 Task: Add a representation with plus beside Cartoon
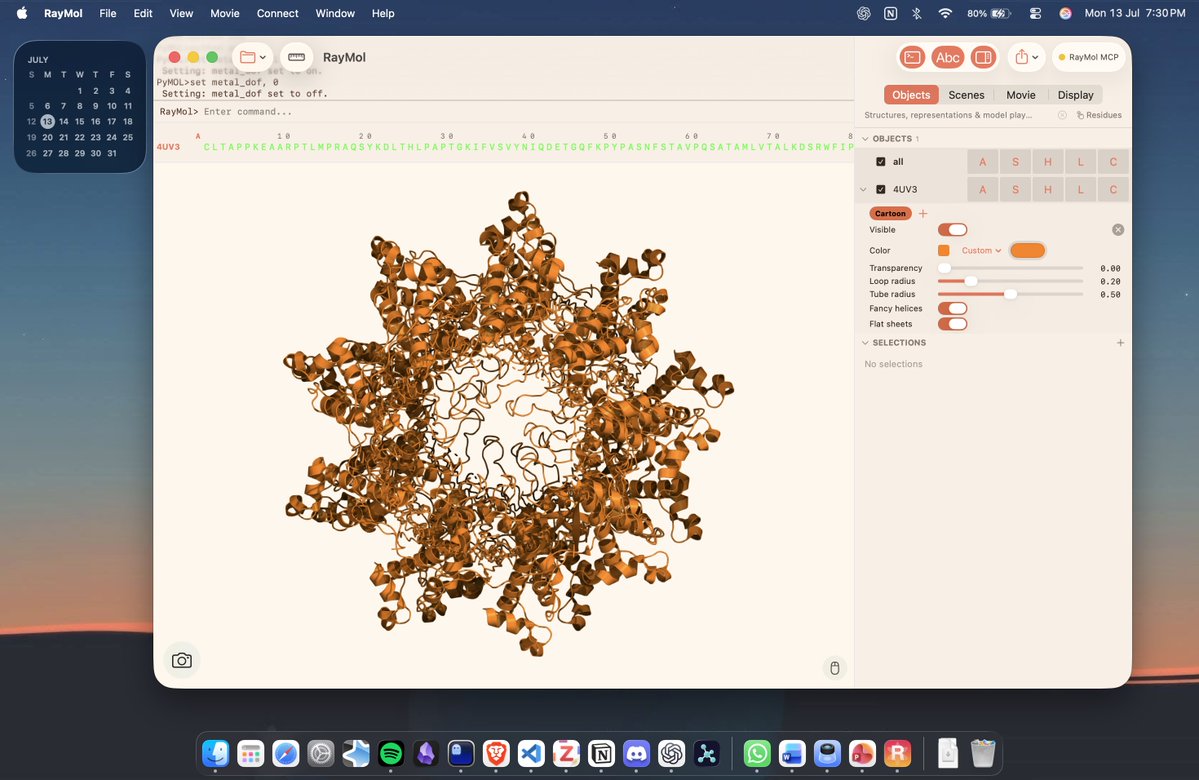pyautogui.click(x=923, y=213)
